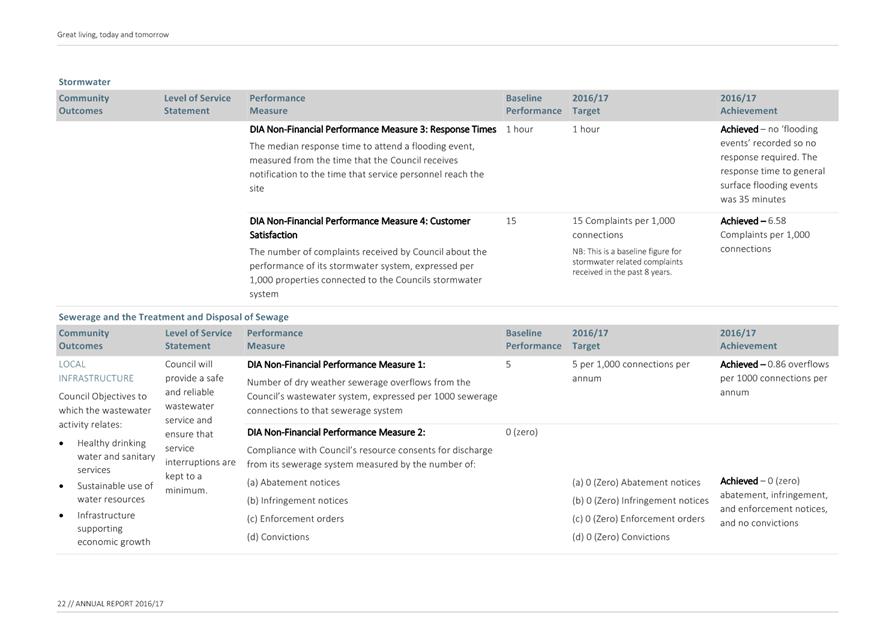The width and height of the screenshot is (895, 638).
Task: Click the '1 hour' 2016/17 target value
Action: pos(586,130)
